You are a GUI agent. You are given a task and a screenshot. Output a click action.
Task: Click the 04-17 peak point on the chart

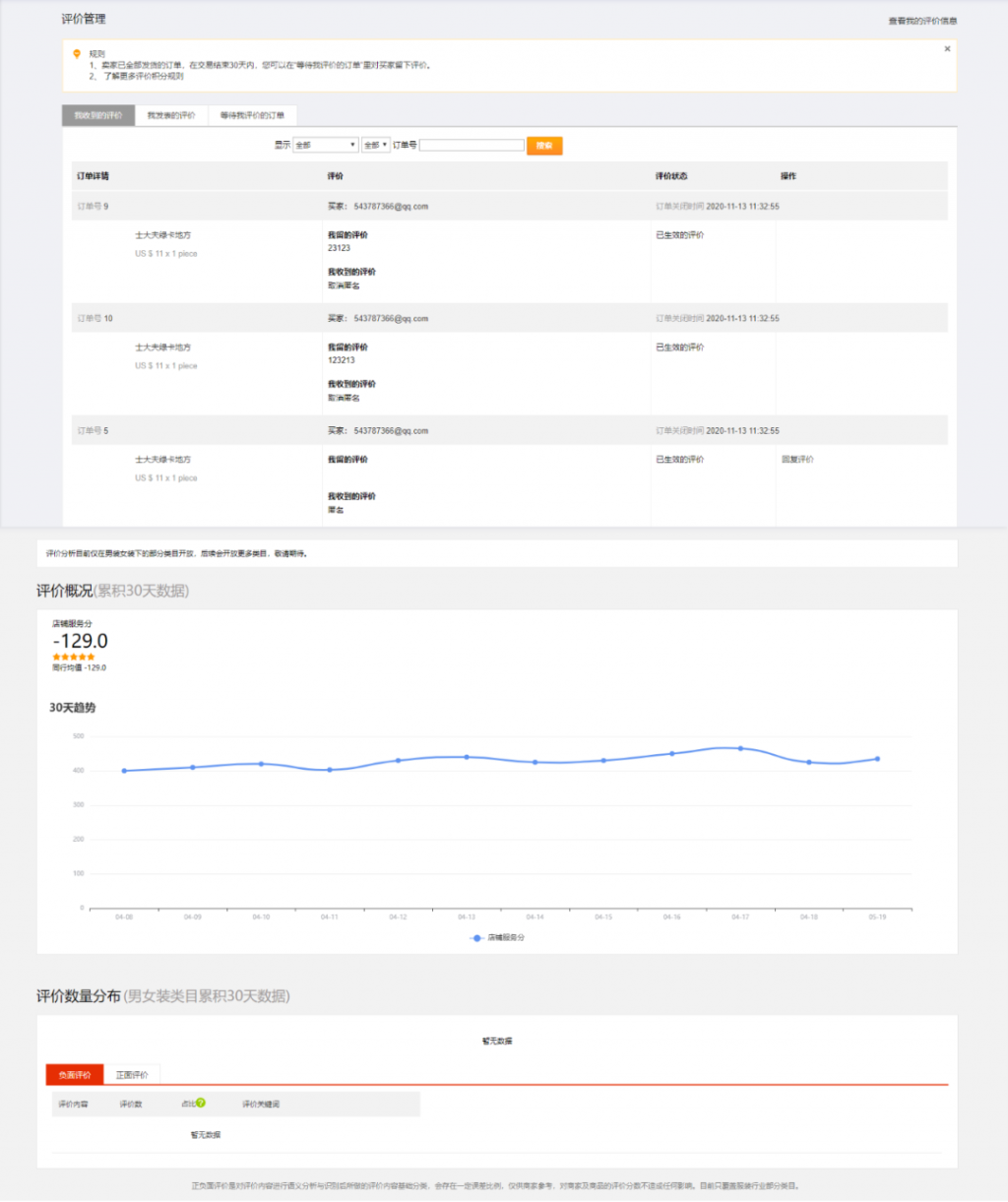click(x=740, y=748)
